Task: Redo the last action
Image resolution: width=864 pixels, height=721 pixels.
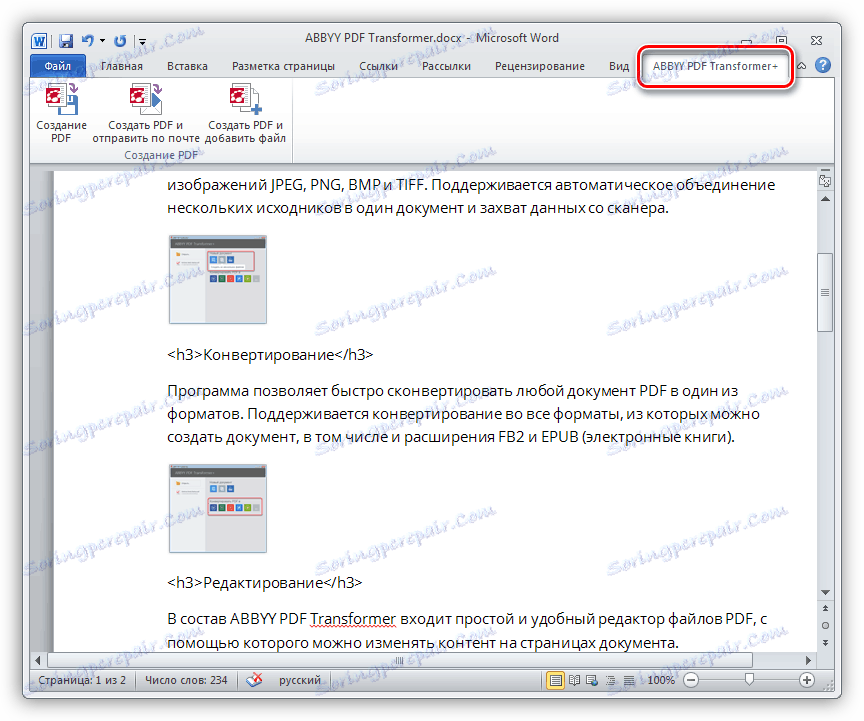Action: click(120, 41)
